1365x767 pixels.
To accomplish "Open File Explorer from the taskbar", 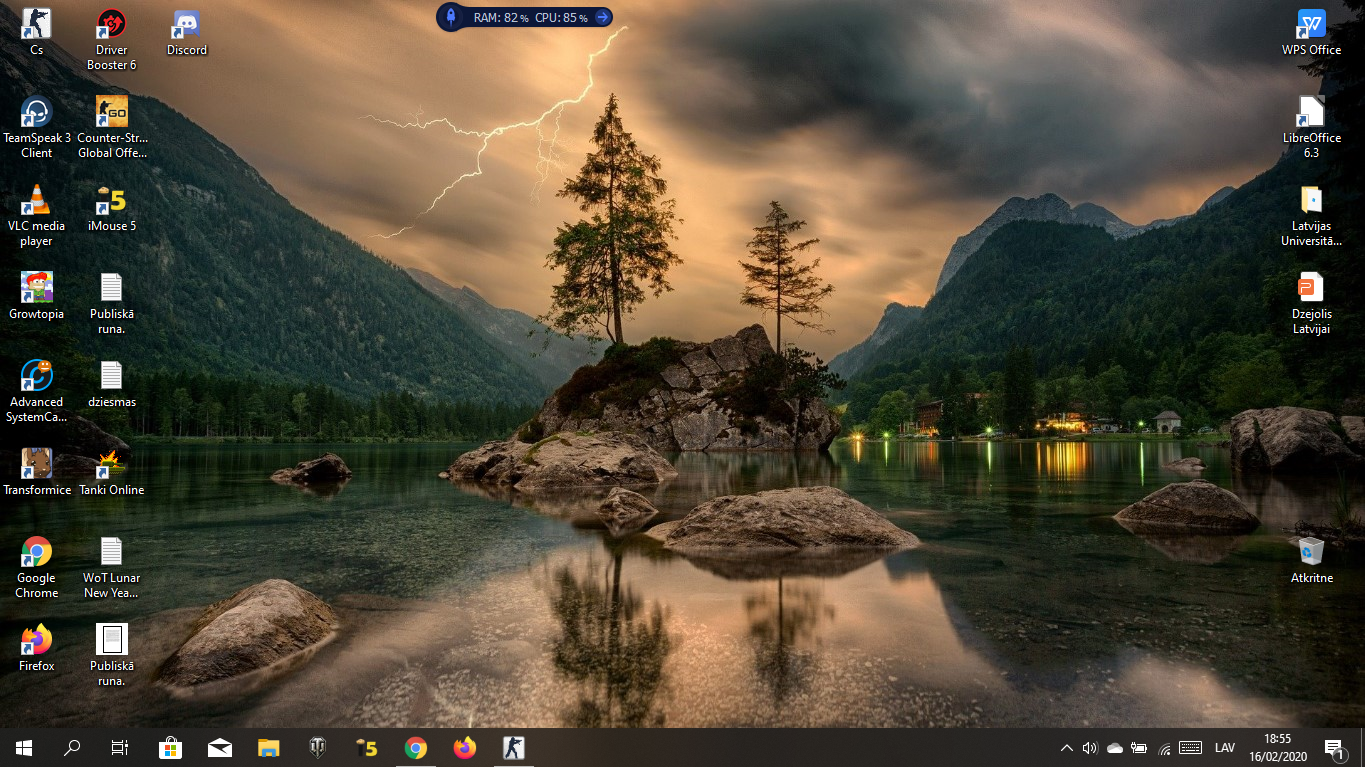I will (x=269, y=747).
